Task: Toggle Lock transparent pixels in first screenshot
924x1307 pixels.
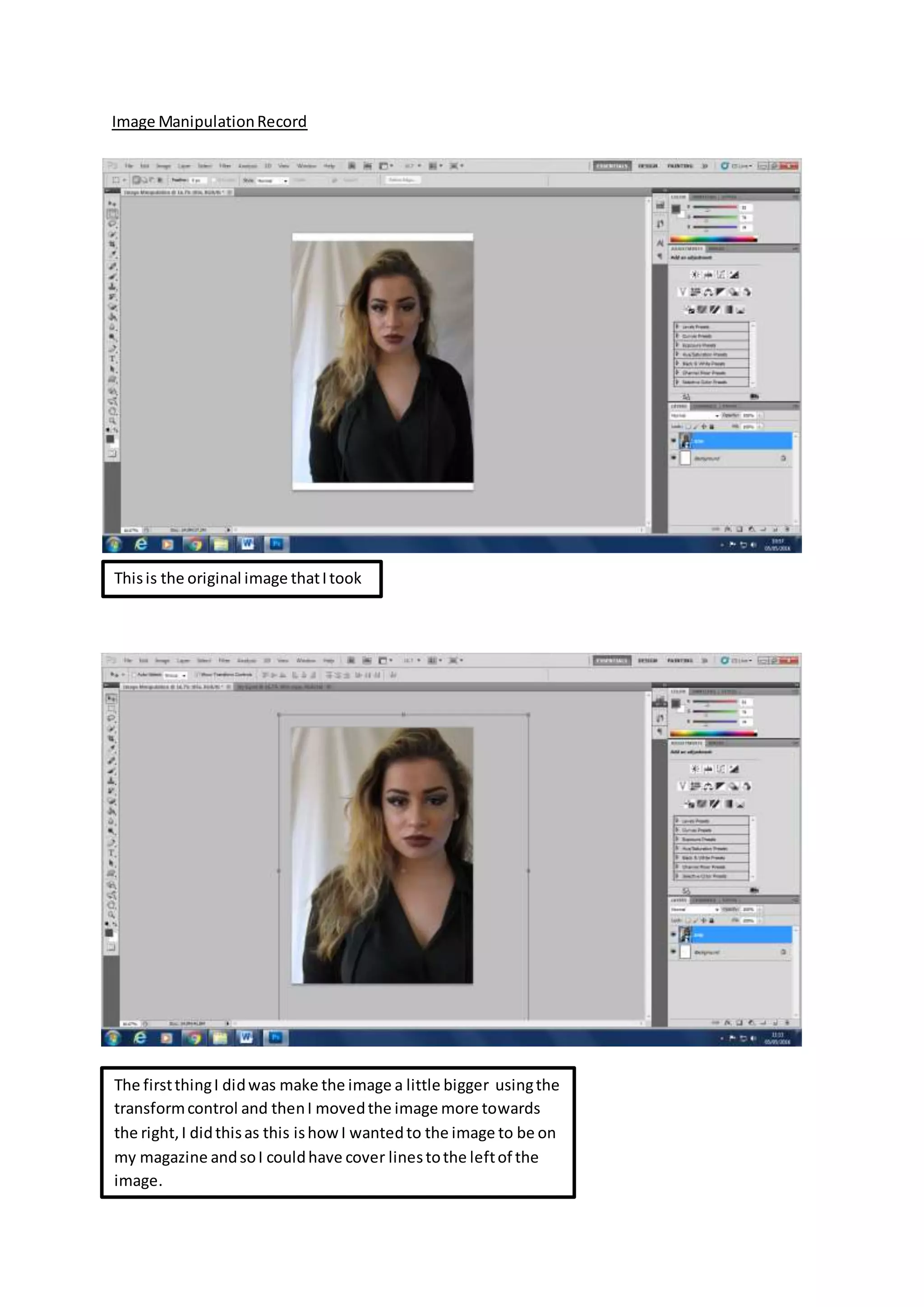Action: pos(688,427)
